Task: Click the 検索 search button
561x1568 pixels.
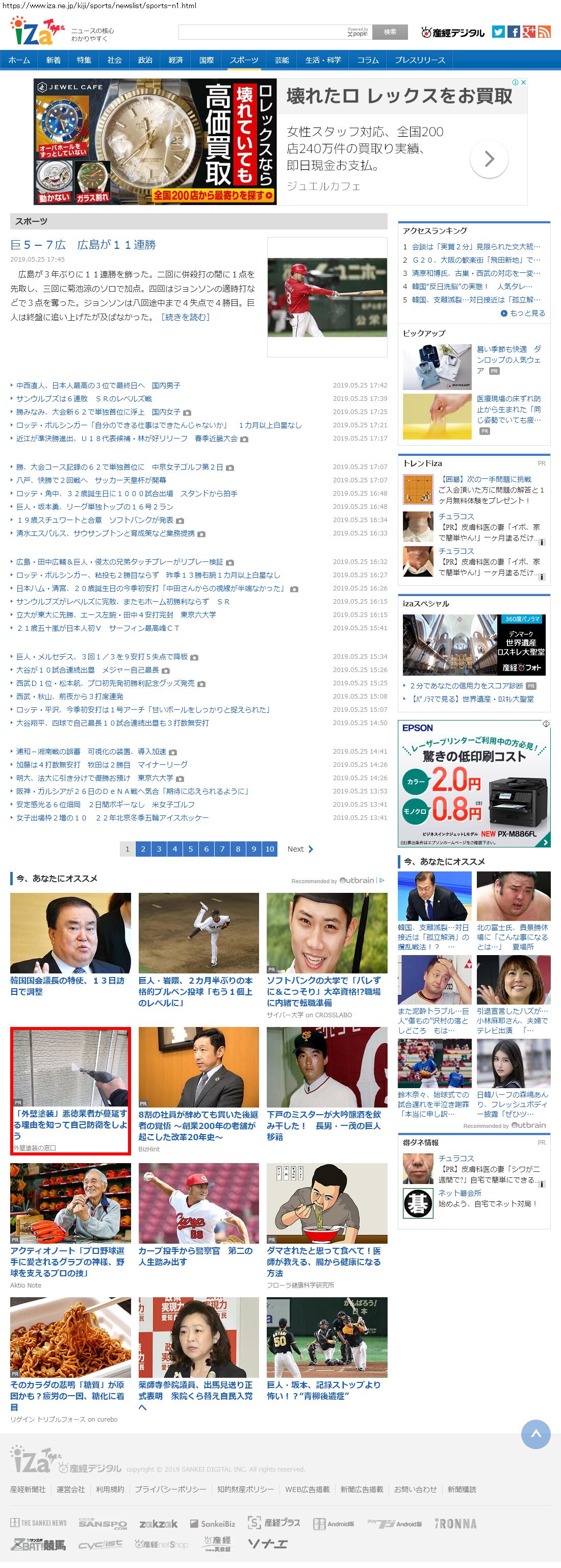Action: coord(391,32)
